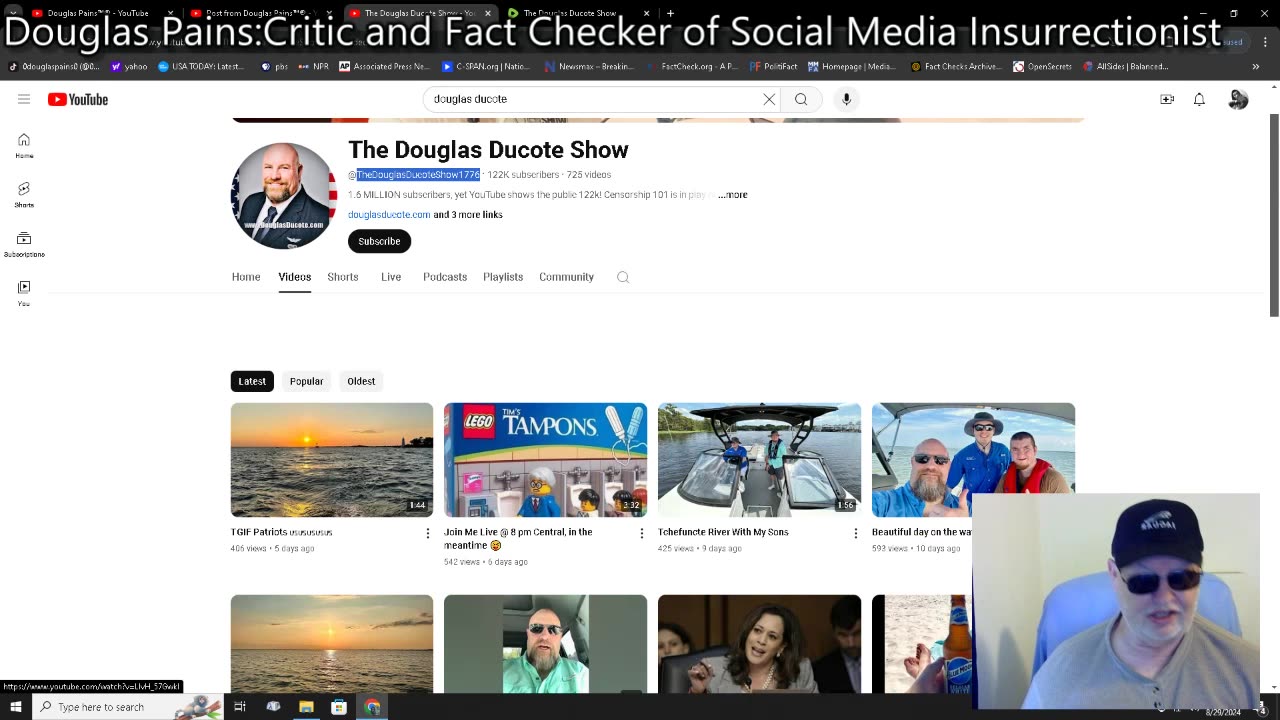1280x720 pixels.
Task: Open the Associated Press bookmark
Action: click(384, 66)
